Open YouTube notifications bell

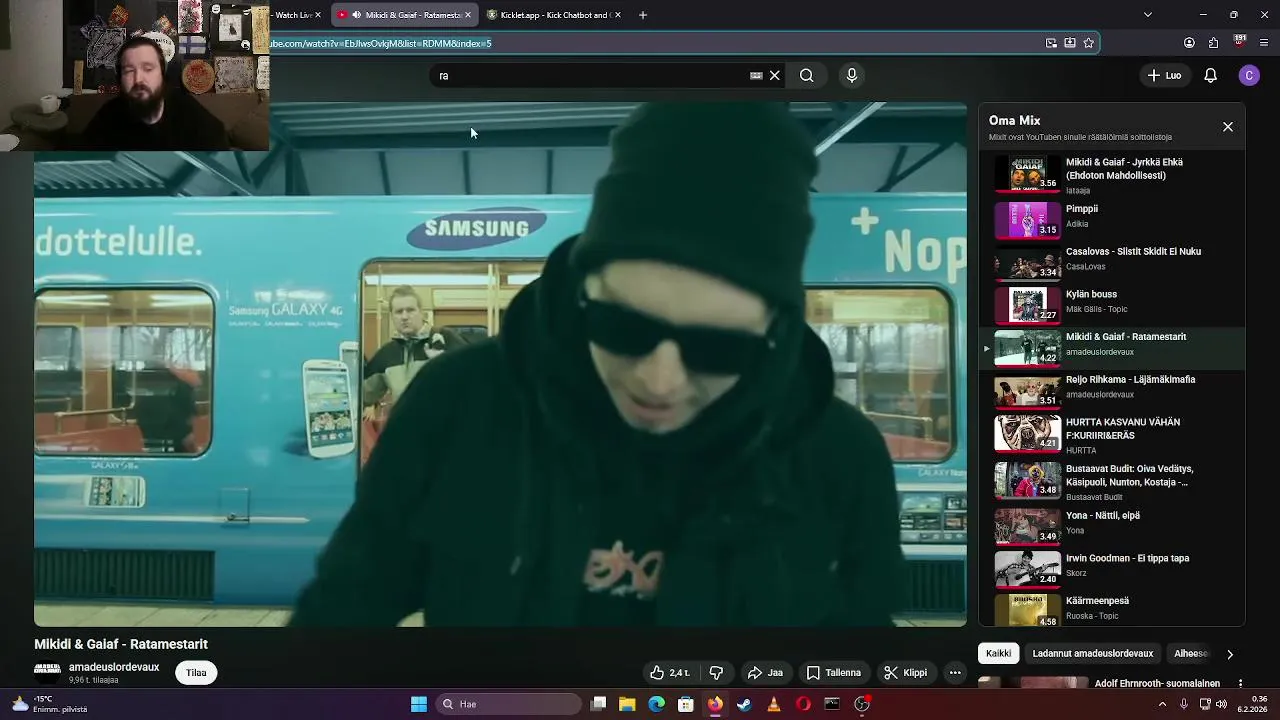coord(1210,75)
